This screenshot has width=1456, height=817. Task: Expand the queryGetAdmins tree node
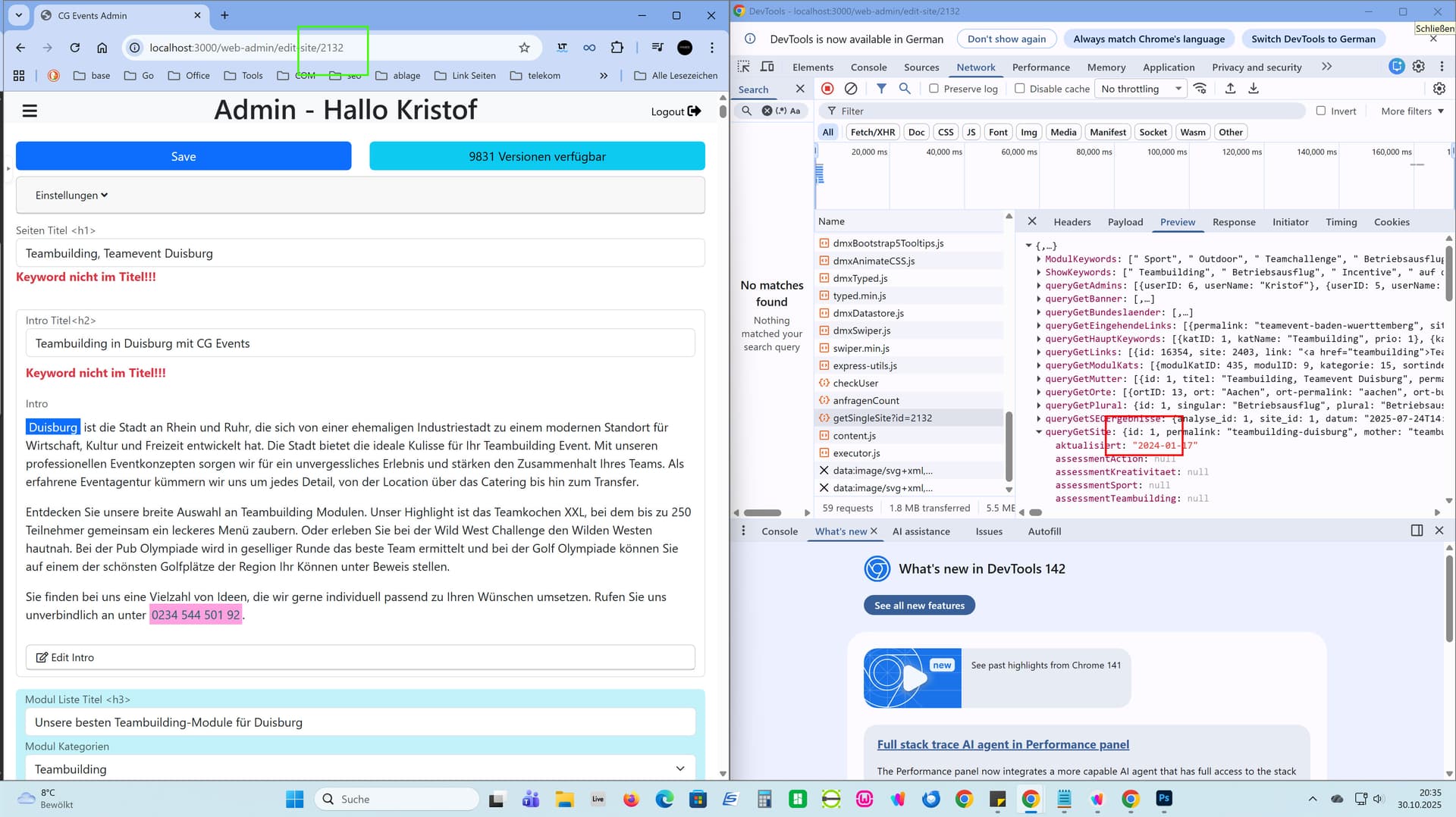tap(1039, 286)
